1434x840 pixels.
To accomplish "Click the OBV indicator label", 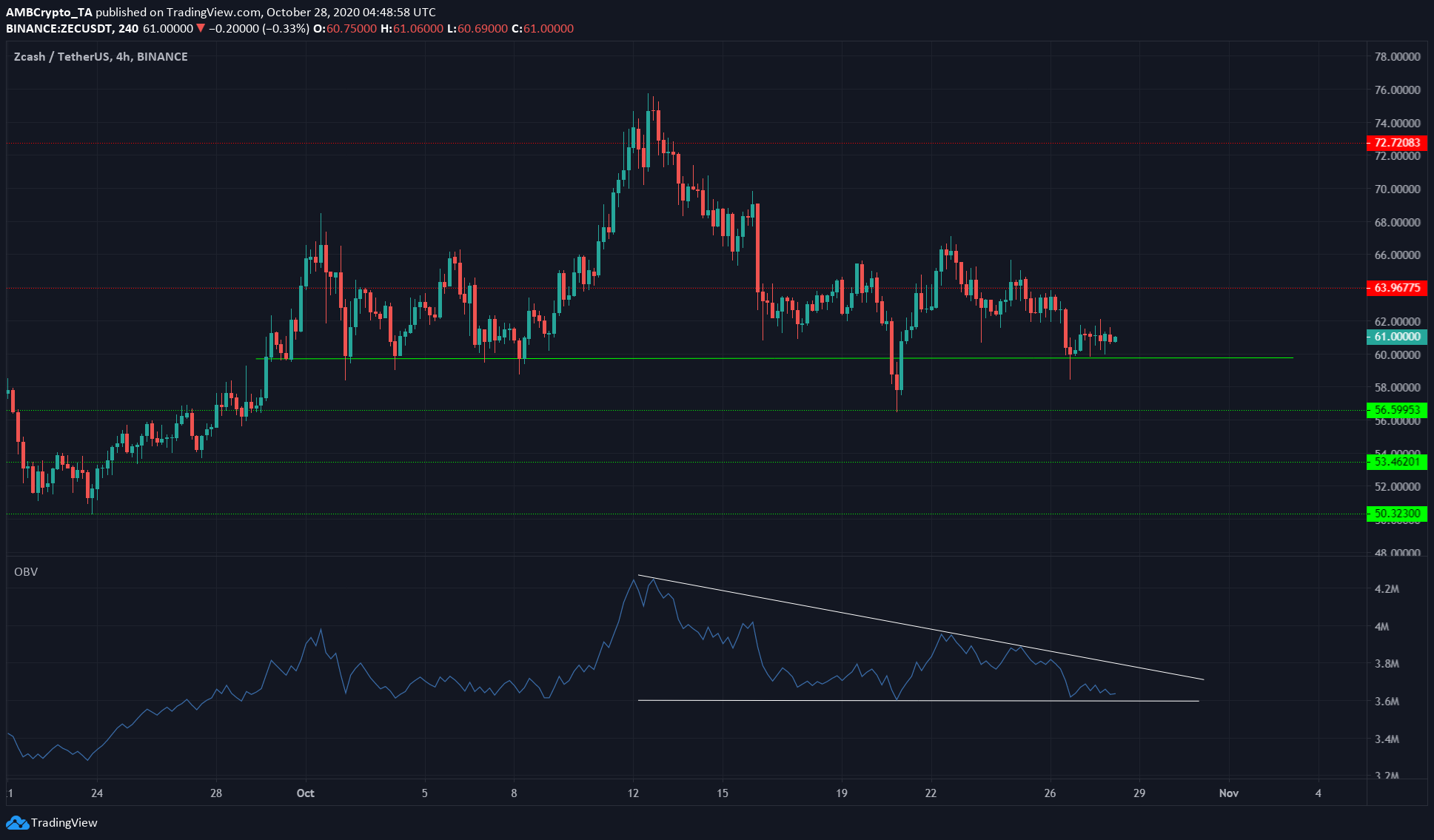I will pos(26,572).
